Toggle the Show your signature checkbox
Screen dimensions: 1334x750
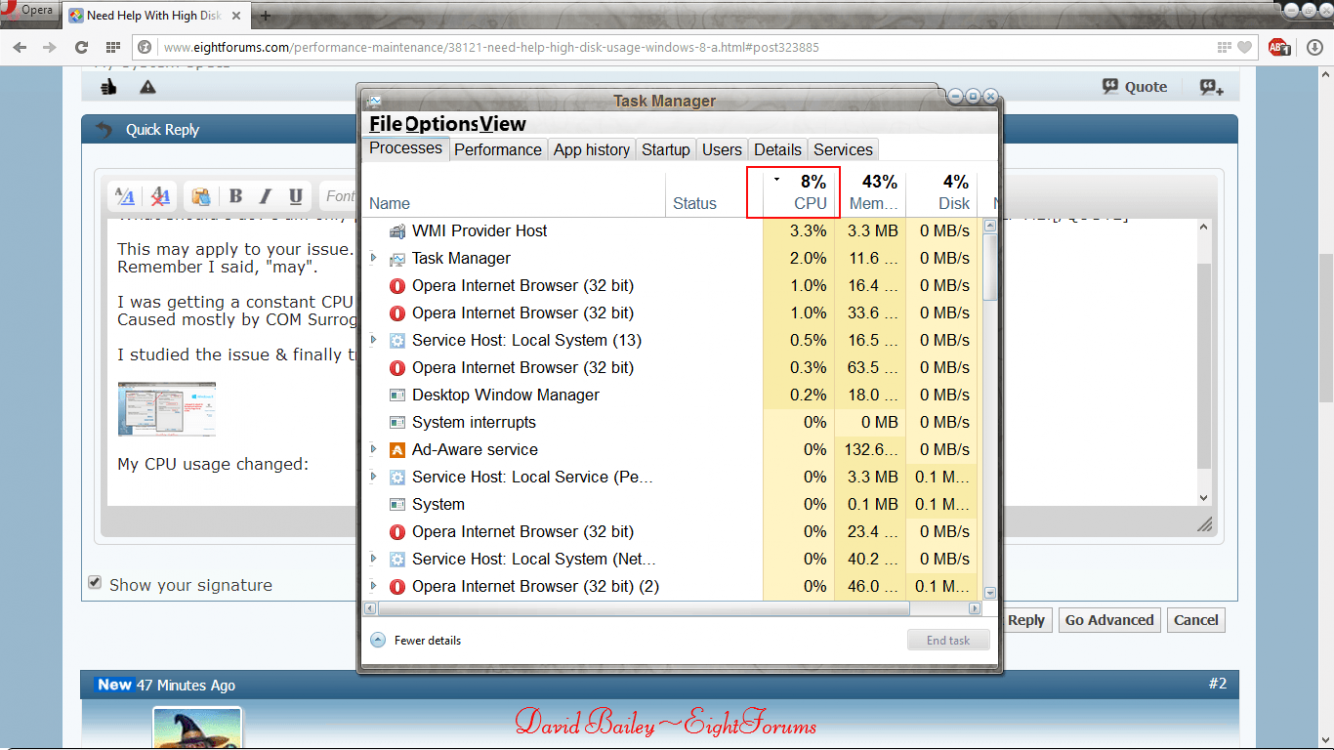coord(95,583)
